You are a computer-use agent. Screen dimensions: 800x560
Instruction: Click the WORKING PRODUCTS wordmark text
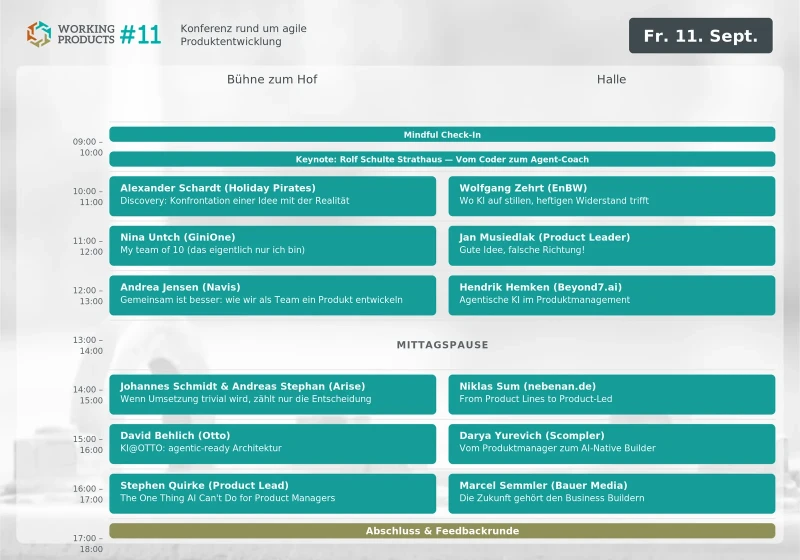click(x=86, y=34)
